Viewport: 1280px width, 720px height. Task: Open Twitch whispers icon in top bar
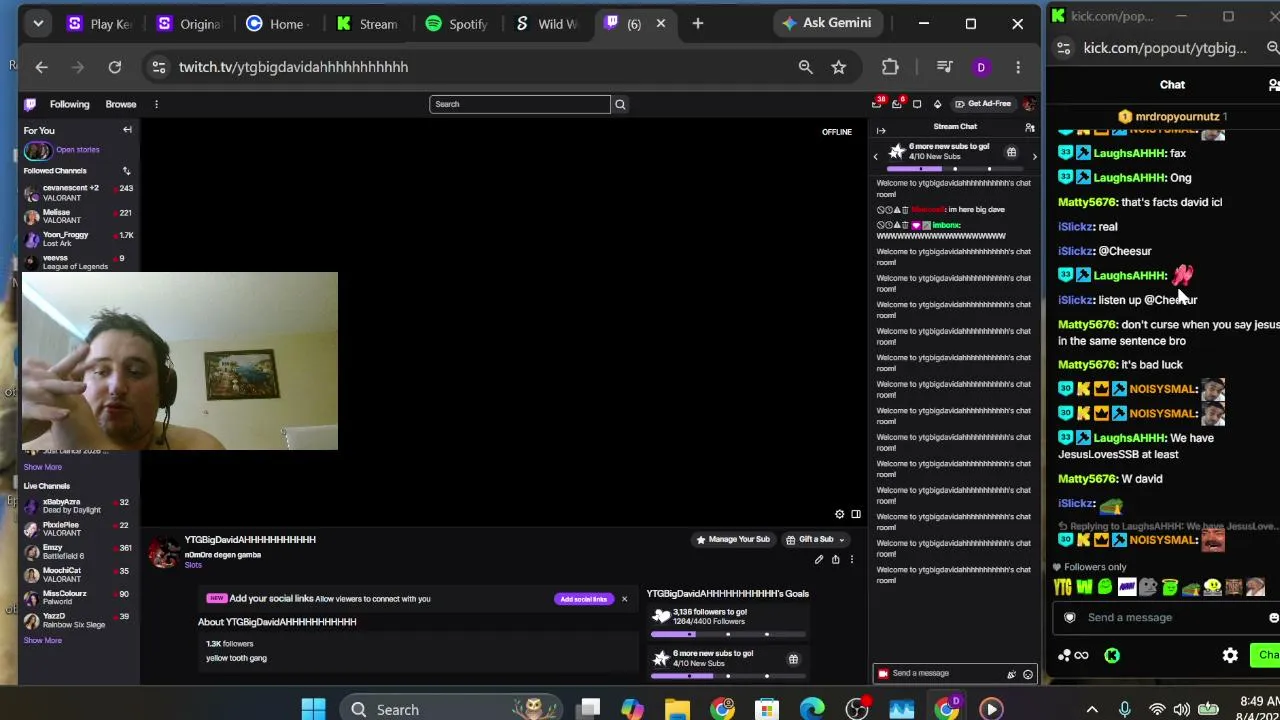point(917,104)
